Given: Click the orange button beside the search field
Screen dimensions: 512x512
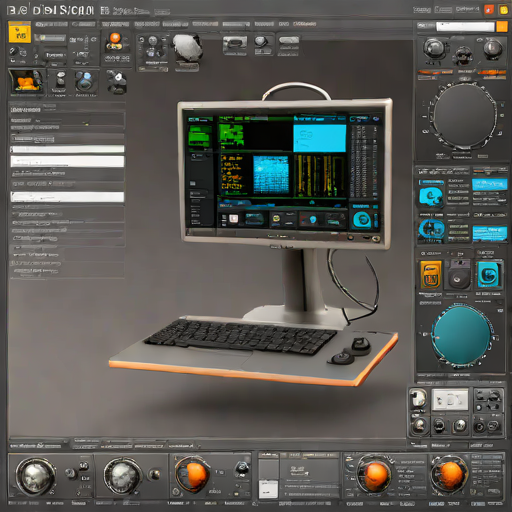Looking at the screenshot, I should coord(502,27).
